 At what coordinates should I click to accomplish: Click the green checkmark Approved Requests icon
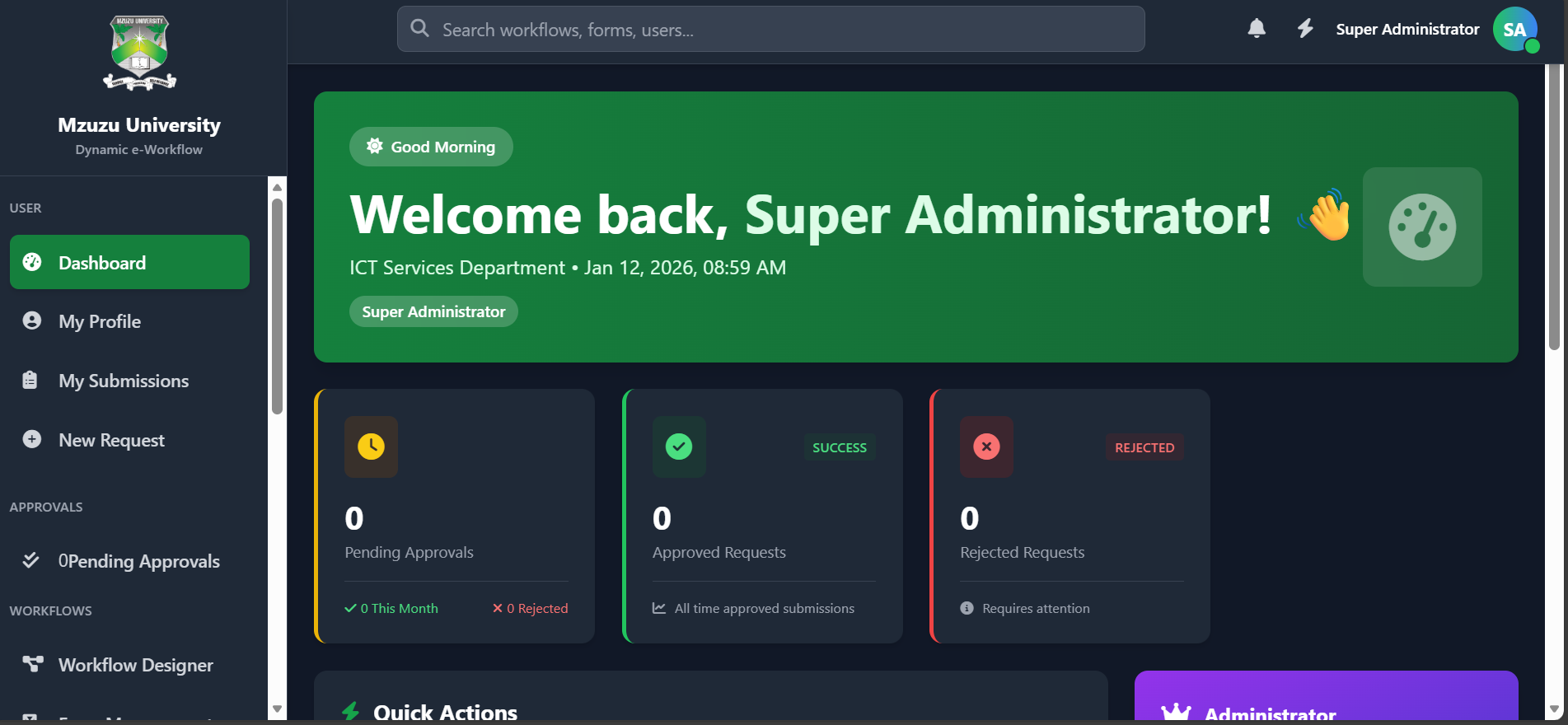[679, 447]
